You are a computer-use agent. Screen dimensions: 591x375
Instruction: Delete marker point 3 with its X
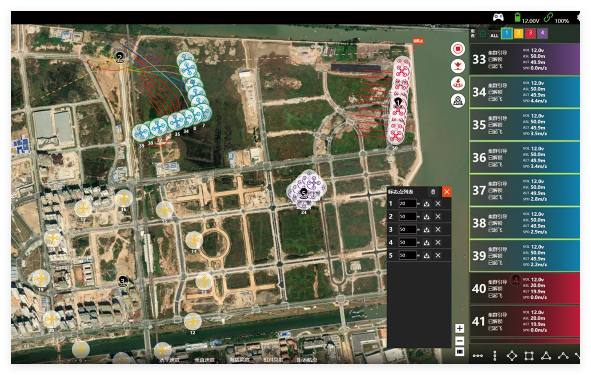(x=438, y=229)
